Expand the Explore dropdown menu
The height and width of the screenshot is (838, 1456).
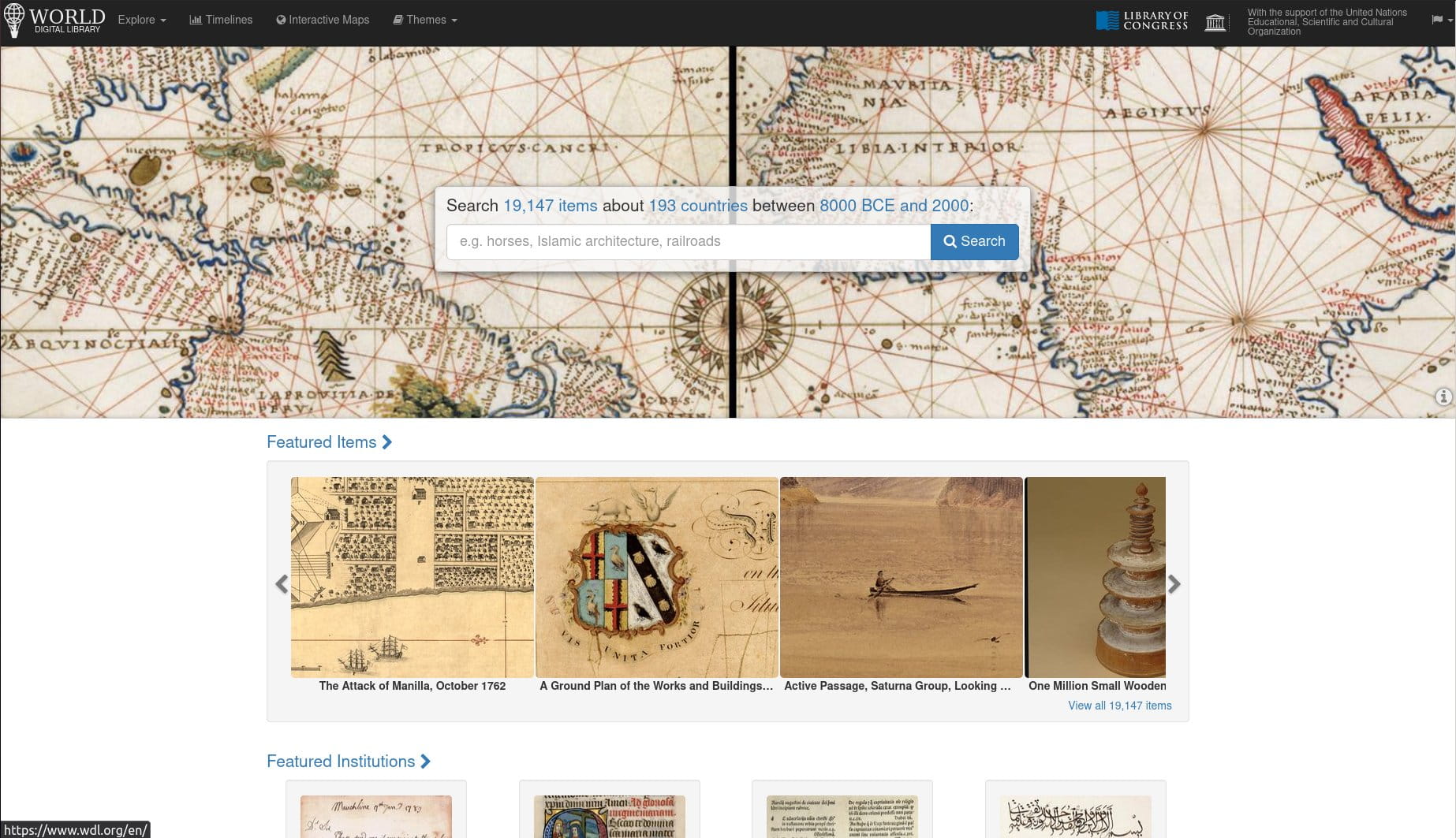[x=142, y=20]
